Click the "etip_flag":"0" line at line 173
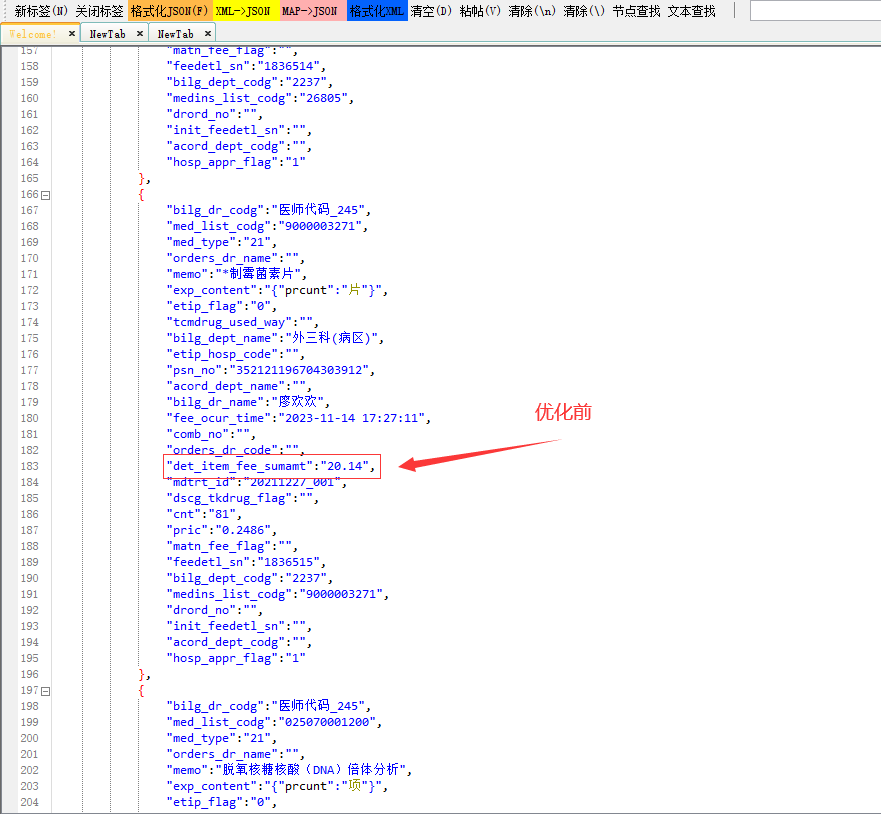 (x=221, y=307)
